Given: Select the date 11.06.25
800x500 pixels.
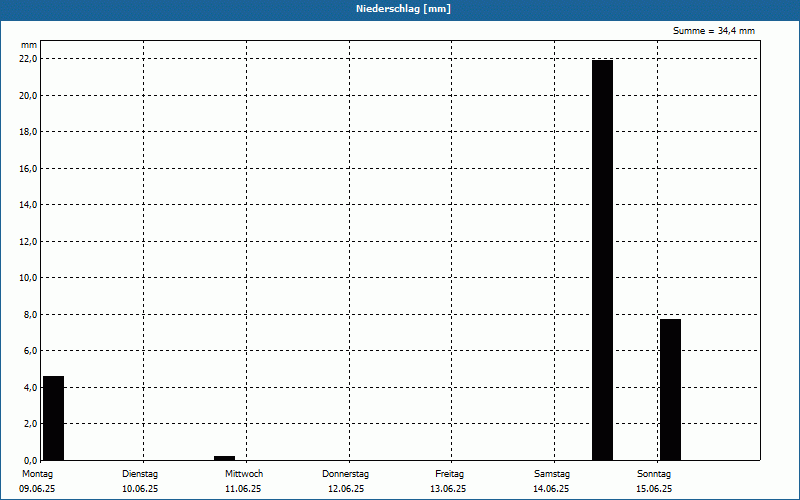Looking at the screenshot, I should 243,489.
